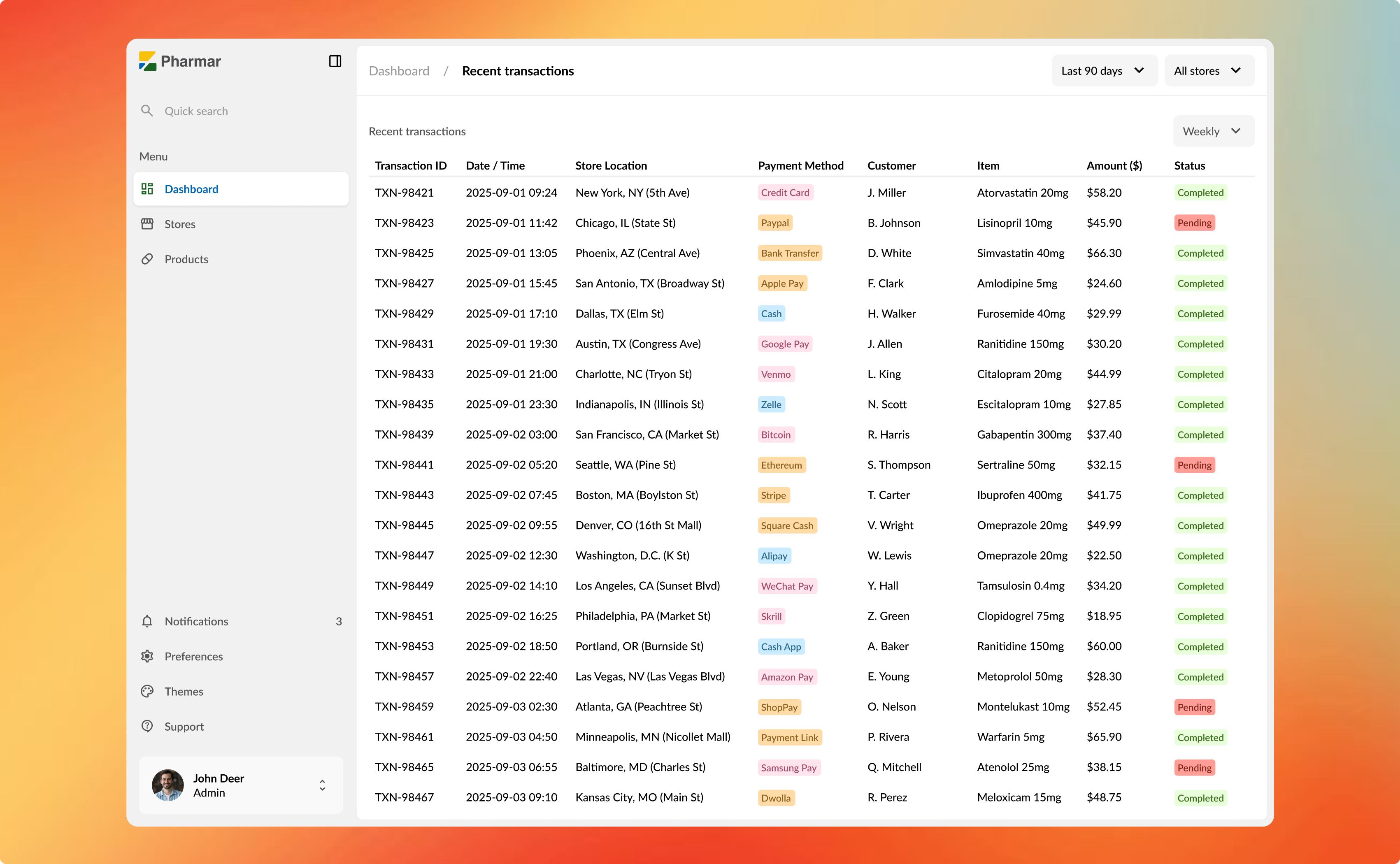Screen dimensions: 1400x864
Task: Click the Pharmar logo icon
Action: 147,61
